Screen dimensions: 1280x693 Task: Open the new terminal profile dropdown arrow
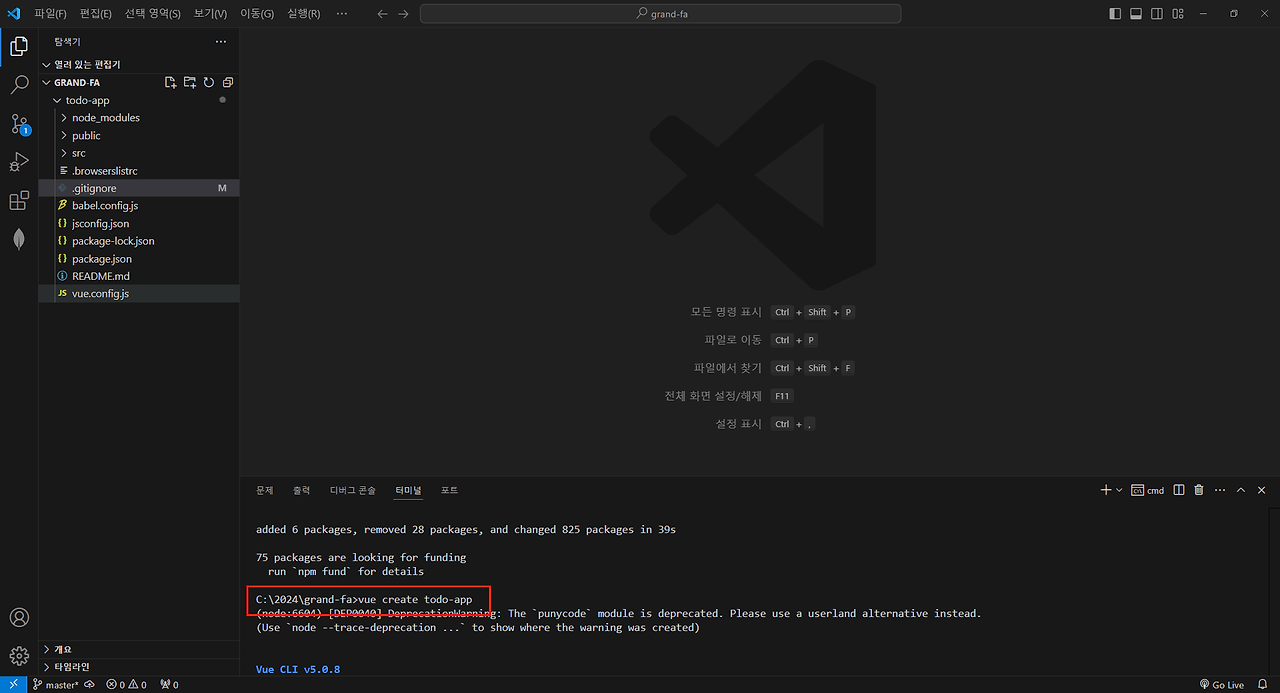coord(1119,490)
